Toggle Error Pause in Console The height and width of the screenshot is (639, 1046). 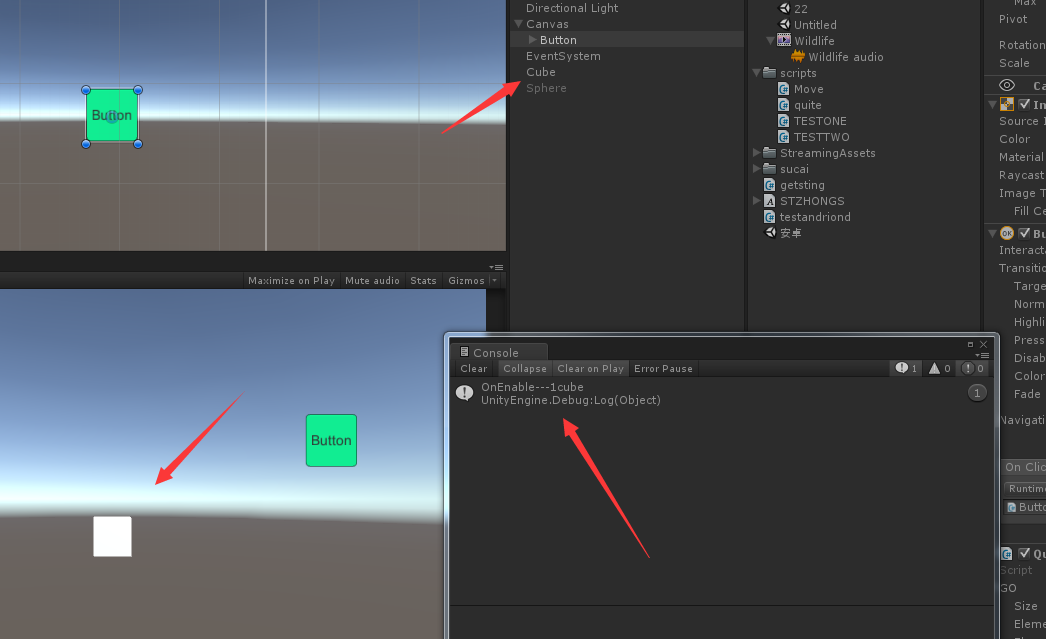click(x=663, y=368)
